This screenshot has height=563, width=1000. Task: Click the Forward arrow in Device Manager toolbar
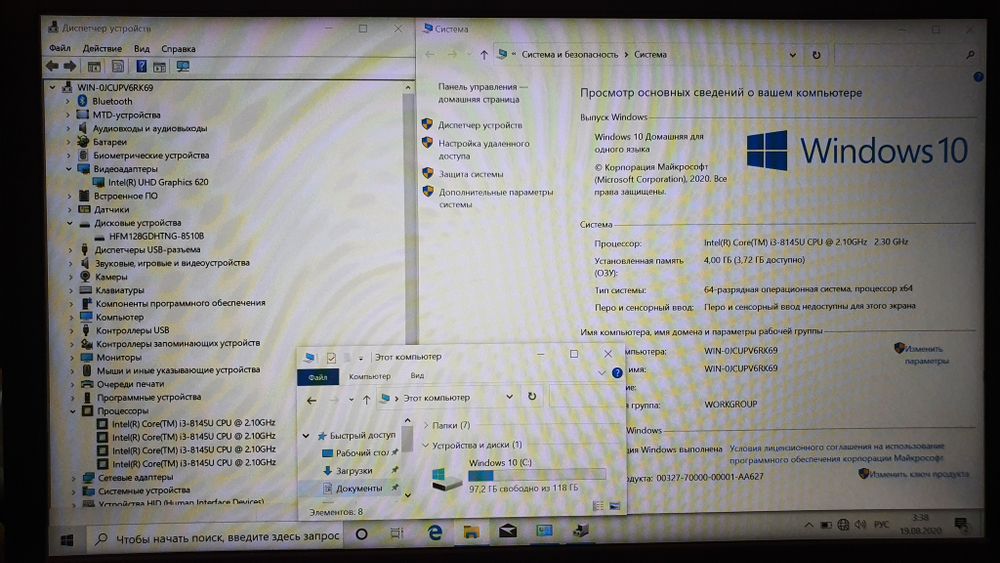70,66
